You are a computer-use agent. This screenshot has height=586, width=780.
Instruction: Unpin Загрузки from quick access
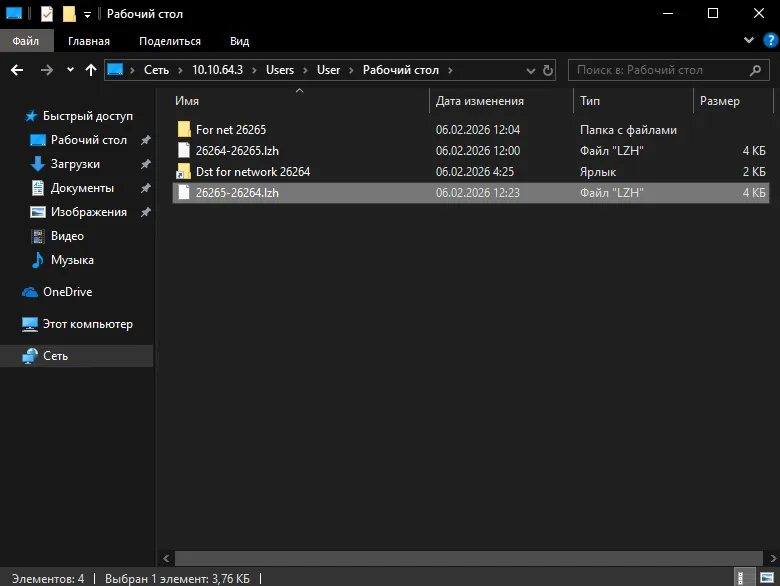[145, 164]
